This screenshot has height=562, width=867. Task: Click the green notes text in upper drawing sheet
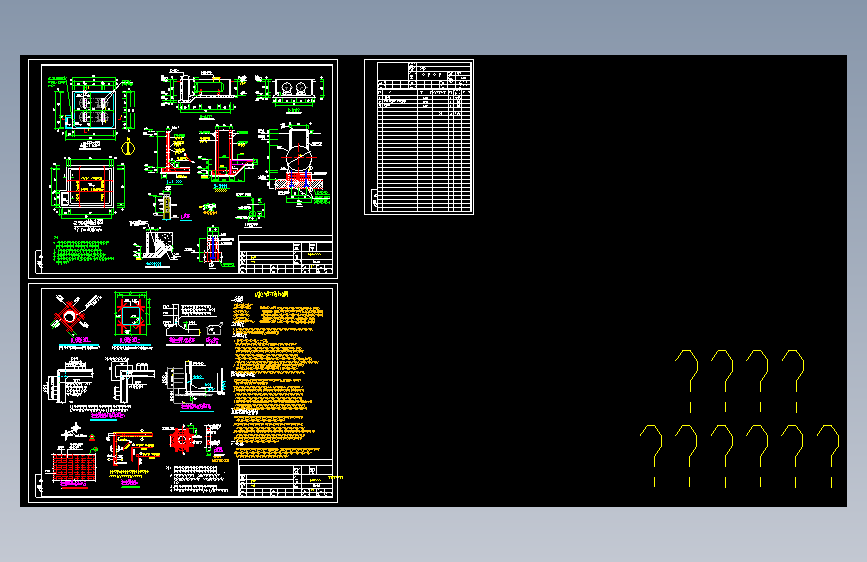tap(82, 250)
